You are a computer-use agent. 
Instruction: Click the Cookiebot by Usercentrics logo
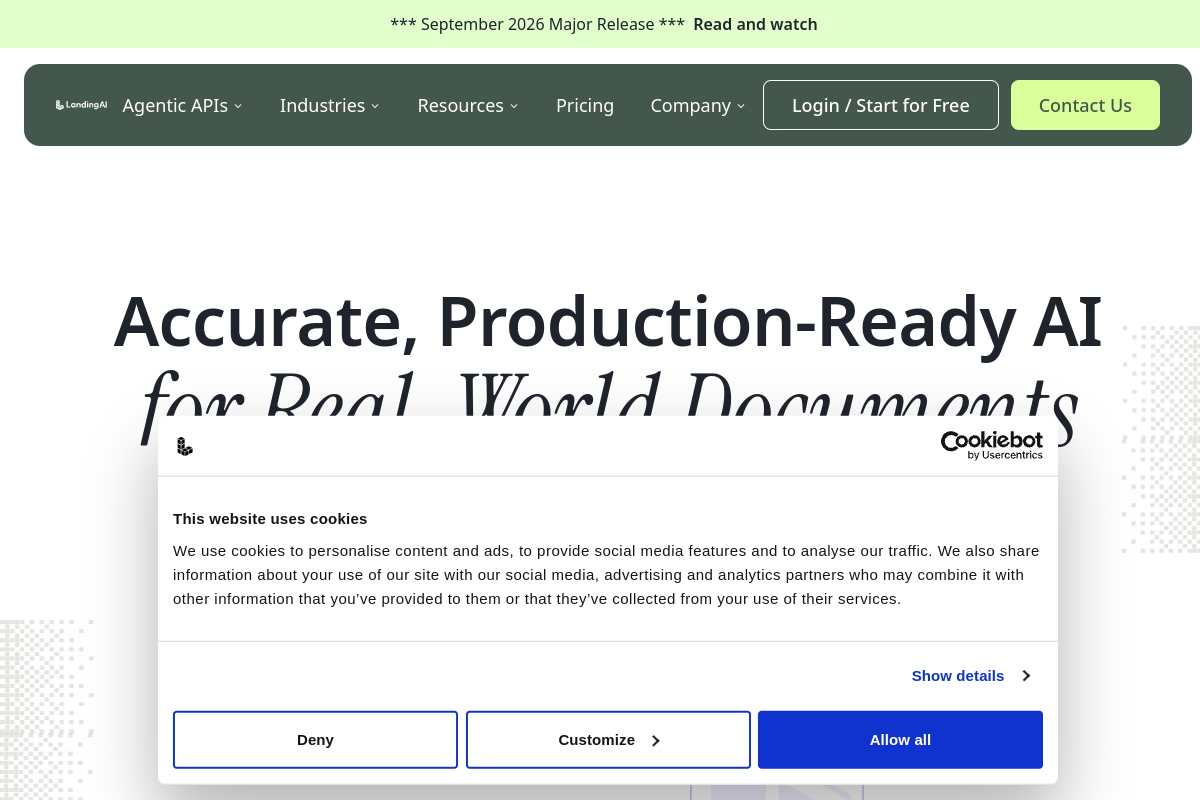click(991, 446)
